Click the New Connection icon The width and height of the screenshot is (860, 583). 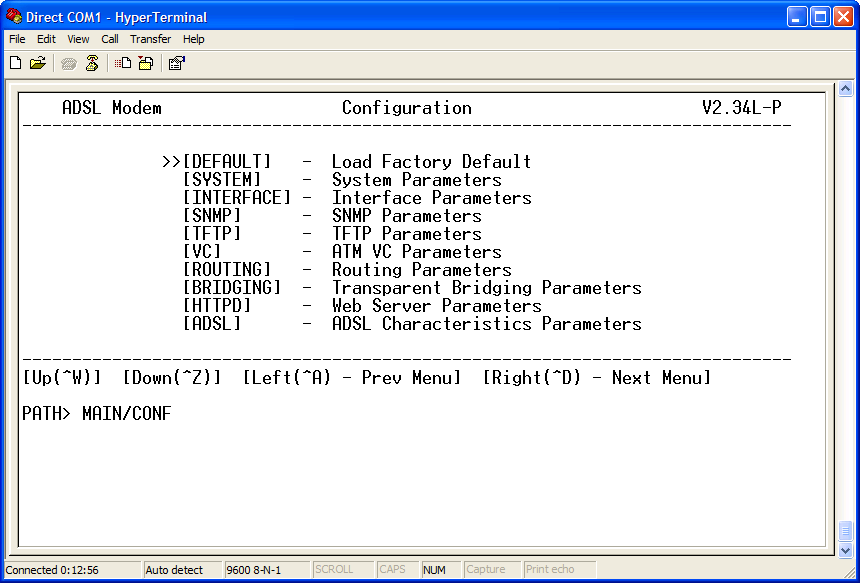14,62
